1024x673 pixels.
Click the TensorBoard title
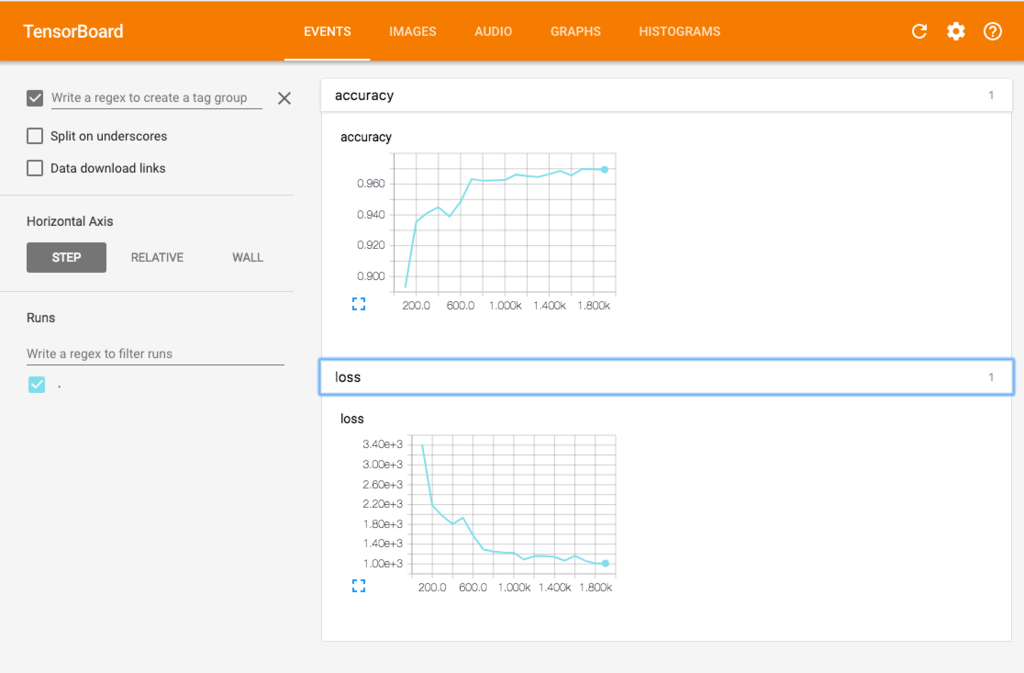(x=73, y=31)
